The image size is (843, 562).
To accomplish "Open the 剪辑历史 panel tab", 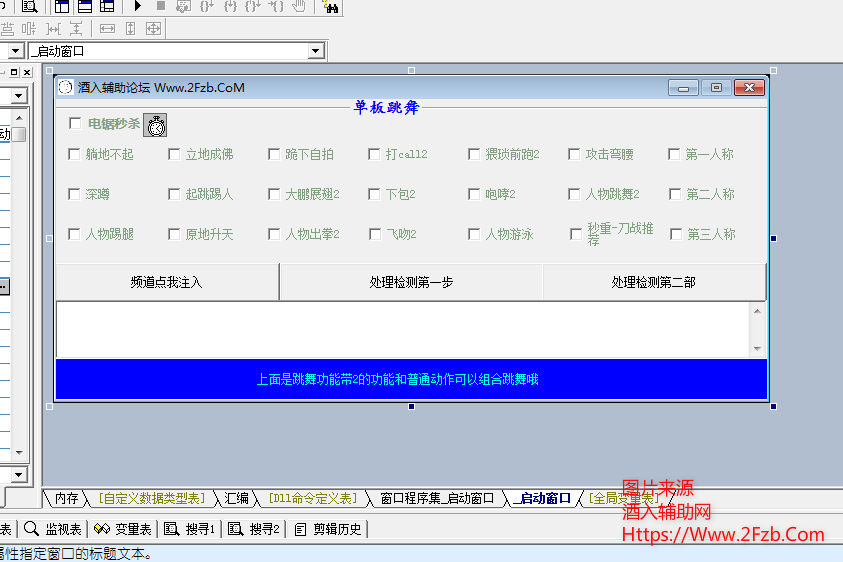I will 328,529.
